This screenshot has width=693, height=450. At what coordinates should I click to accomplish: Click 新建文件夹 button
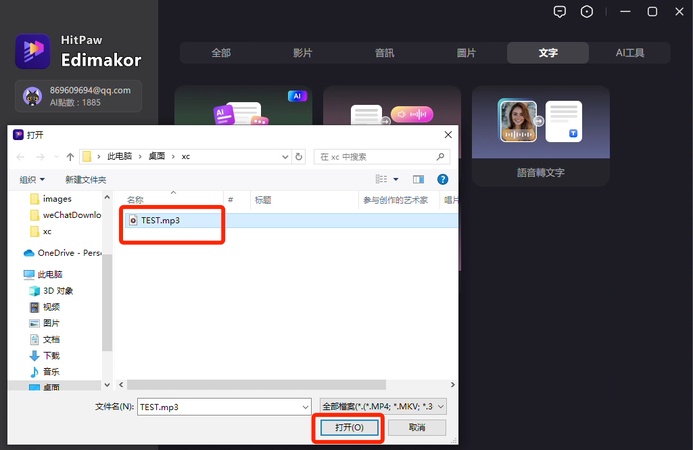[x=86, y=179]
